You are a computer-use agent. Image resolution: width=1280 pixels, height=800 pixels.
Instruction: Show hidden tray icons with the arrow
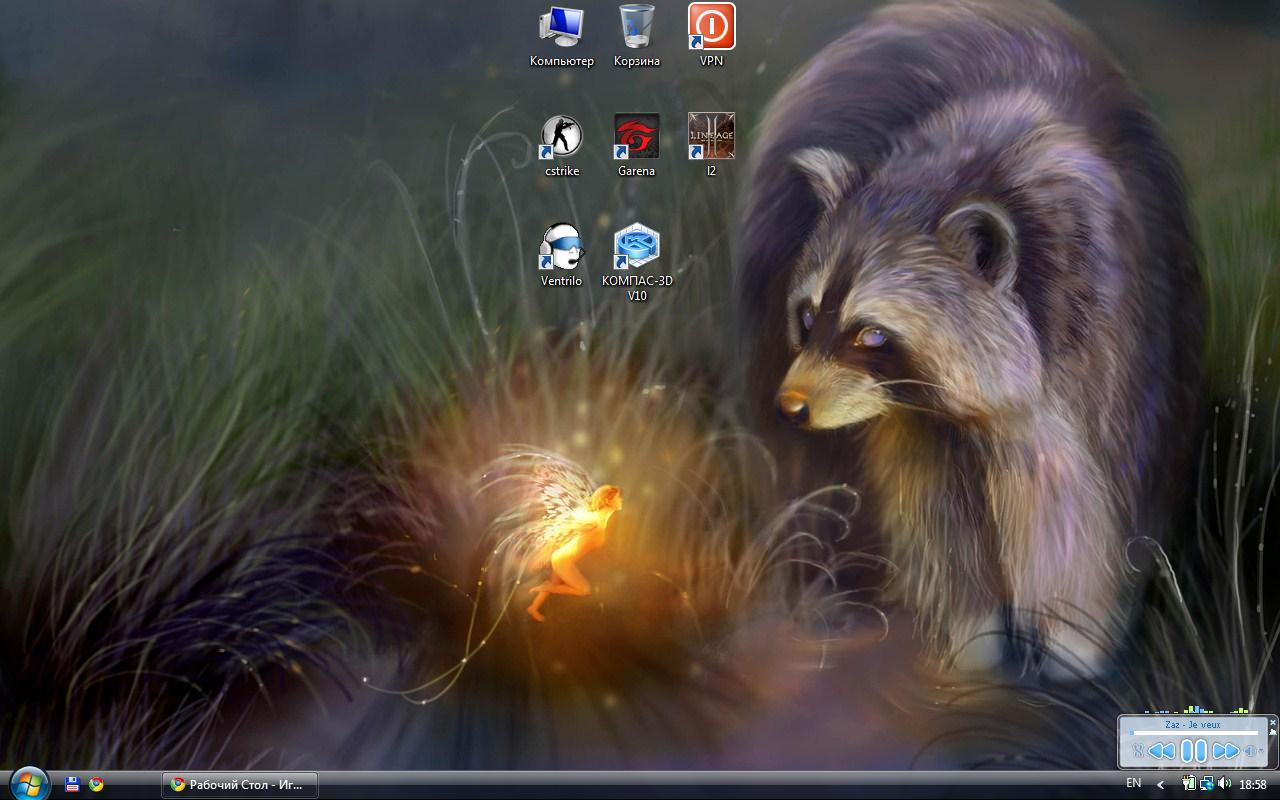pyautogui.click(x=1161, y=785)
